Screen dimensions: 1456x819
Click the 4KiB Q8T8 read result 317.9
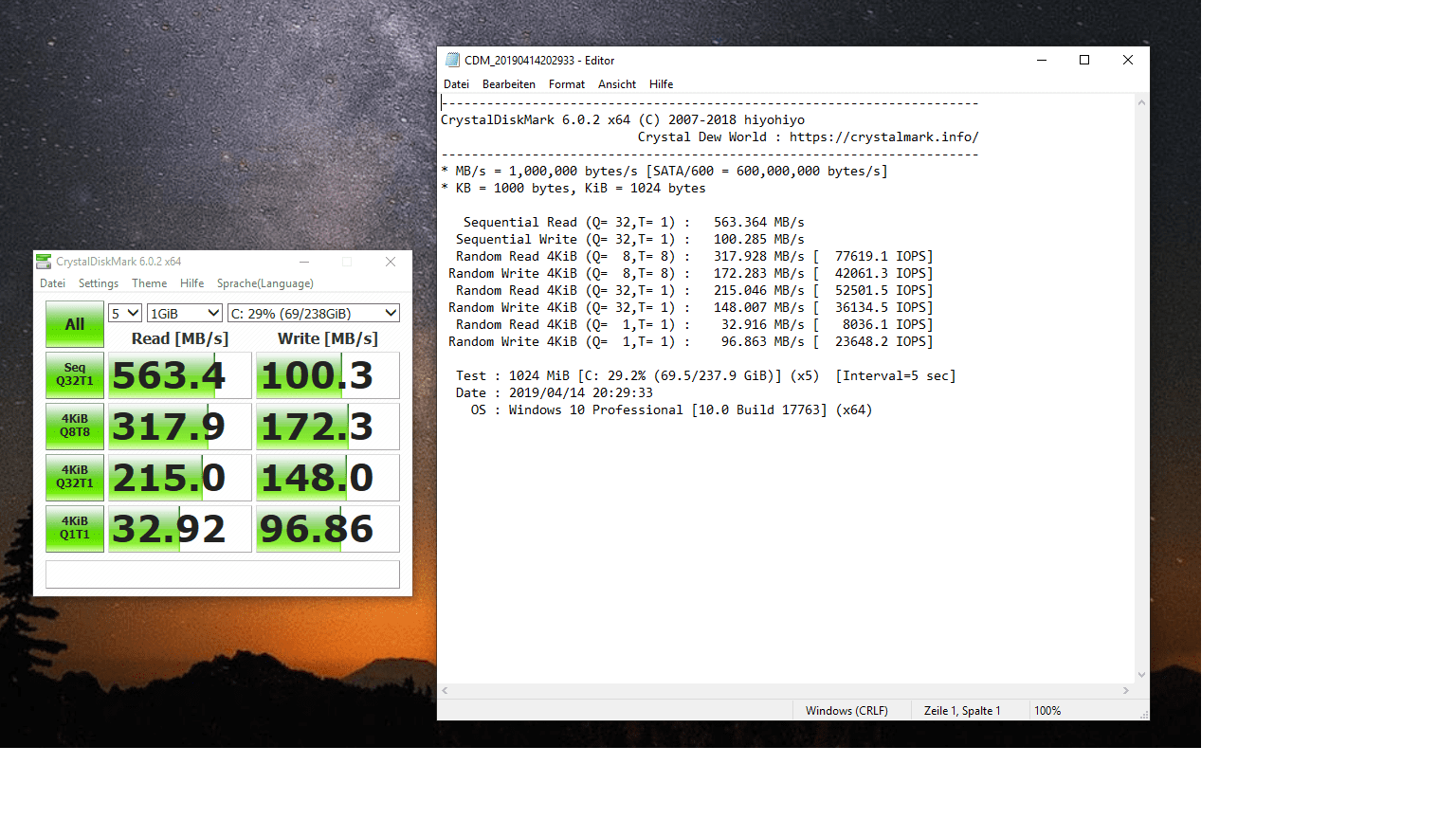(x=180, y=427)
